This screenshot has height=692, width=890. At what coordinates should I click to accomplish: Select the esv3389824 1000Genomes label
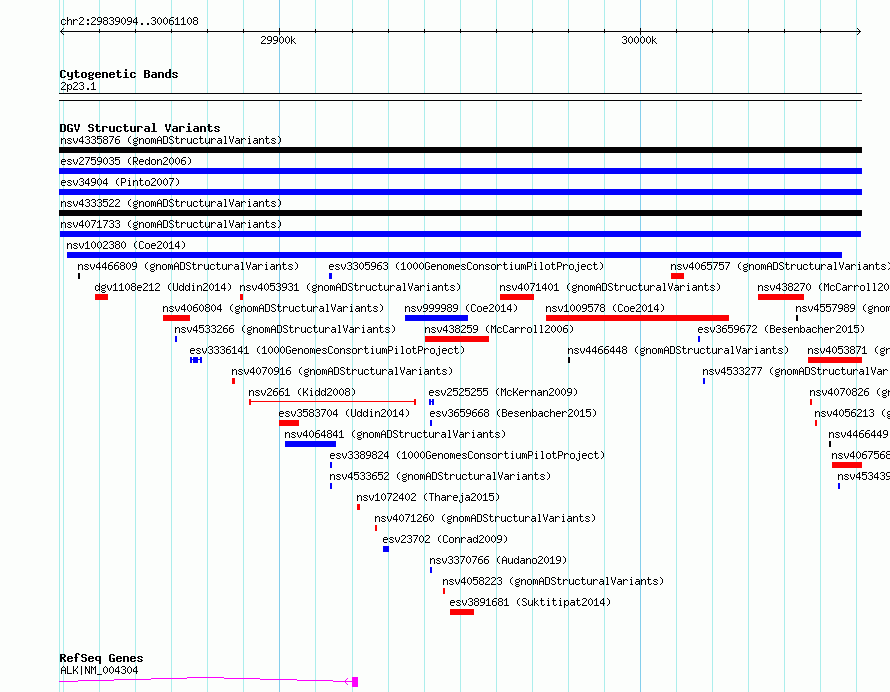(x=467, y=455)
